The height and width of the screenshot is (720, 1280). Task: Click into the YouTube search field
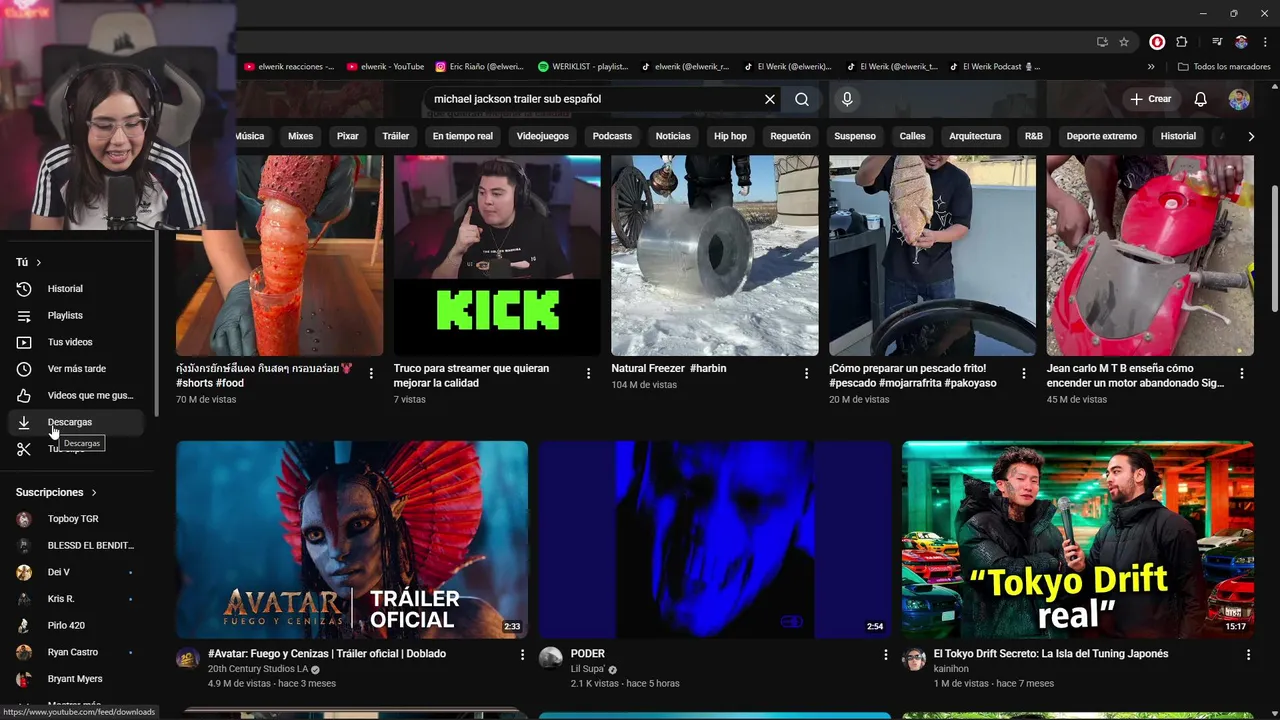point(595,99)
